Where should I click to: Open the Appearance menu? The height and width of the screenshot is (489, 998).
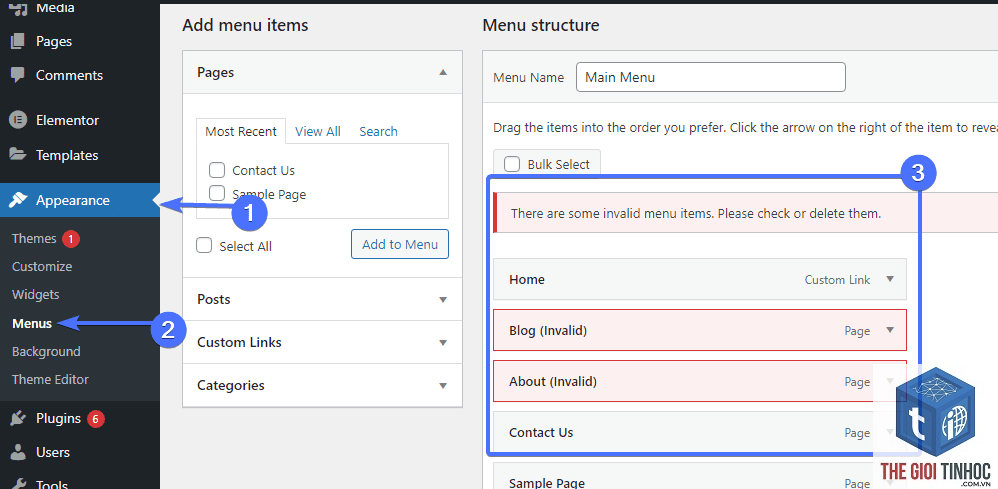pyautogui.click(x=80, y=200)
